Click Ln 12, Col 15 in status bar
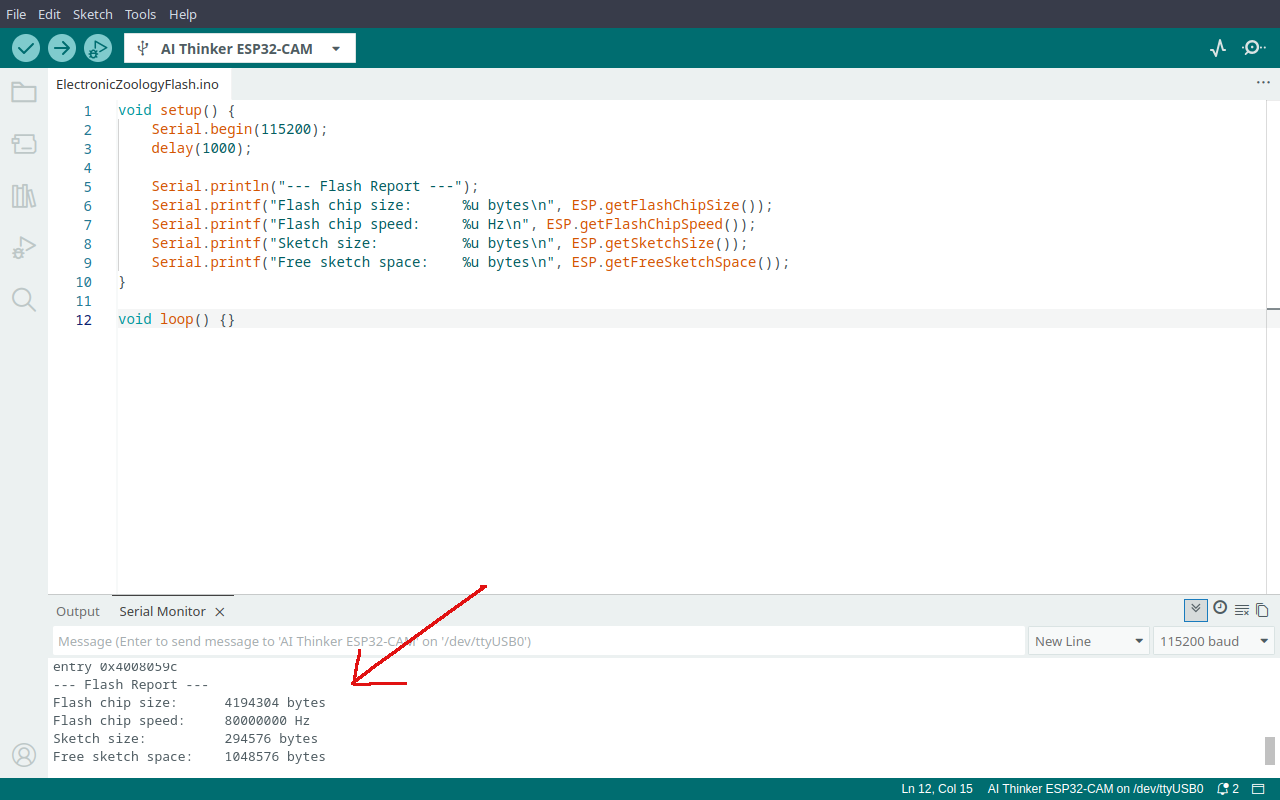This screenshot has width=1280, height=800. point(937,789)
